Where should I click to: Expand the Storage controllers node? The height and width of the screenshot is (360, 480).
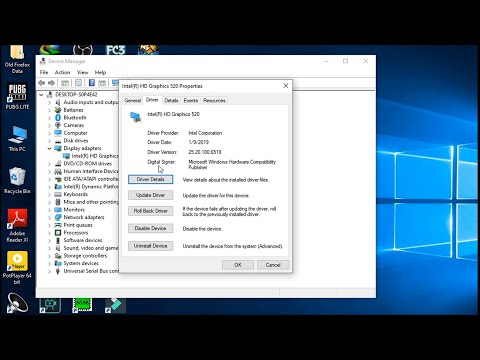(x=49, y=256)
